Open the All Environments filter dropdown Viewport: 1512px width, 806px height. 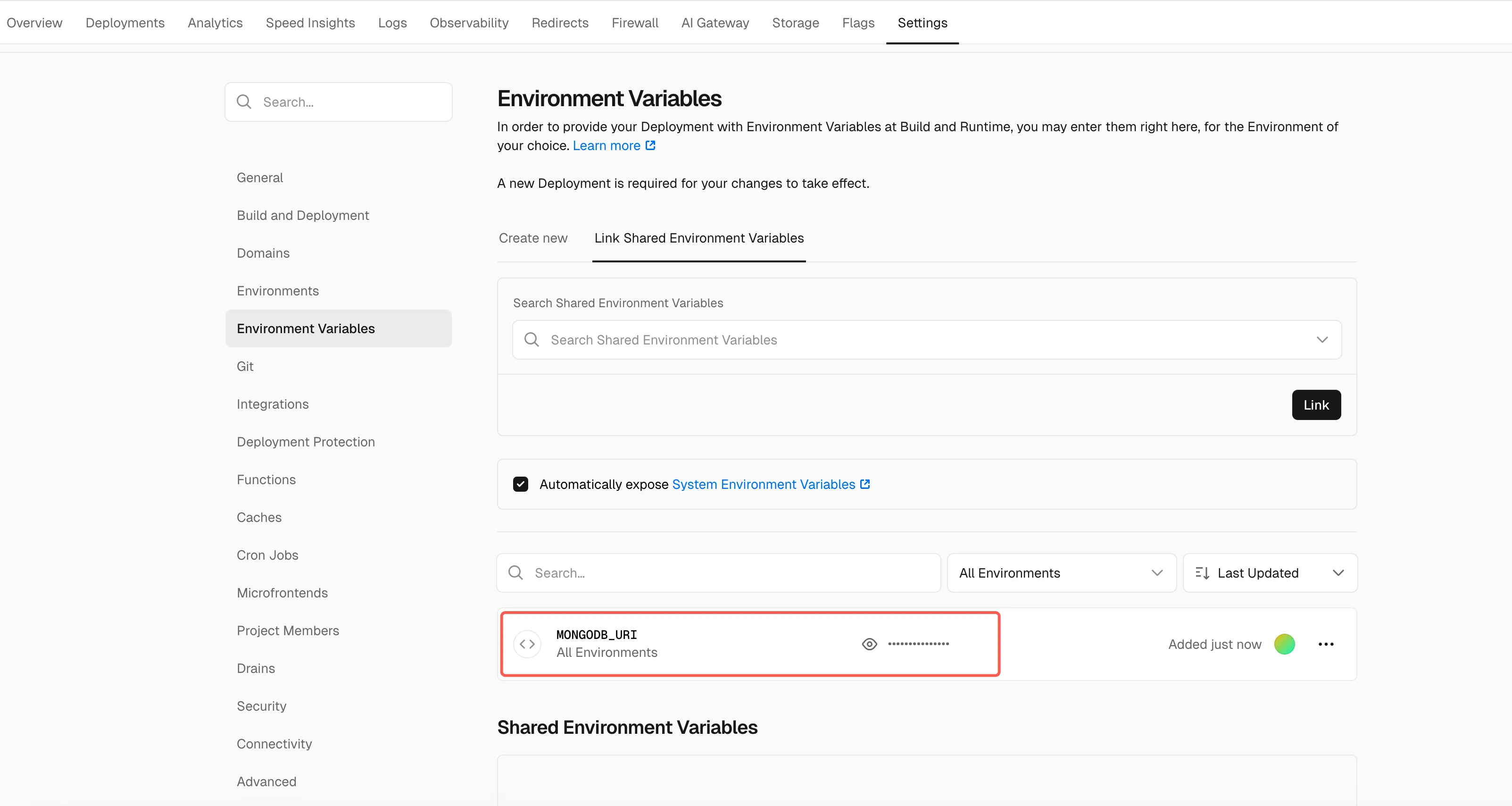click(1061, 573)
